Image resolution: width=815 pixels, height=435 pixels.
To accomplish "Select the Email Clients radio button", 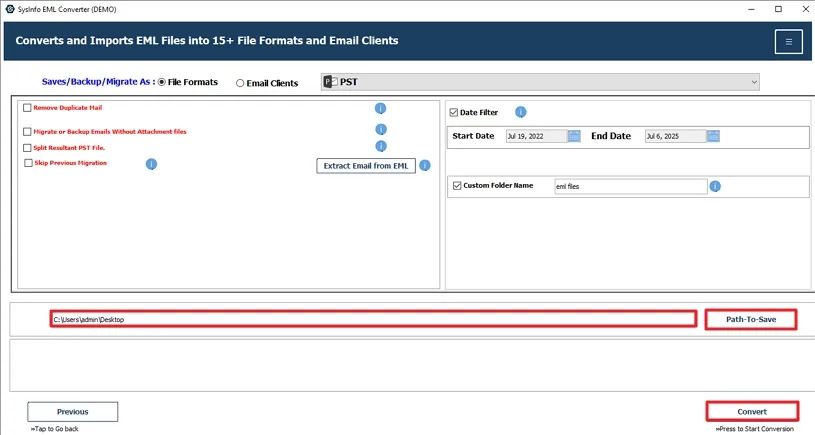I will tap(239, 83).
